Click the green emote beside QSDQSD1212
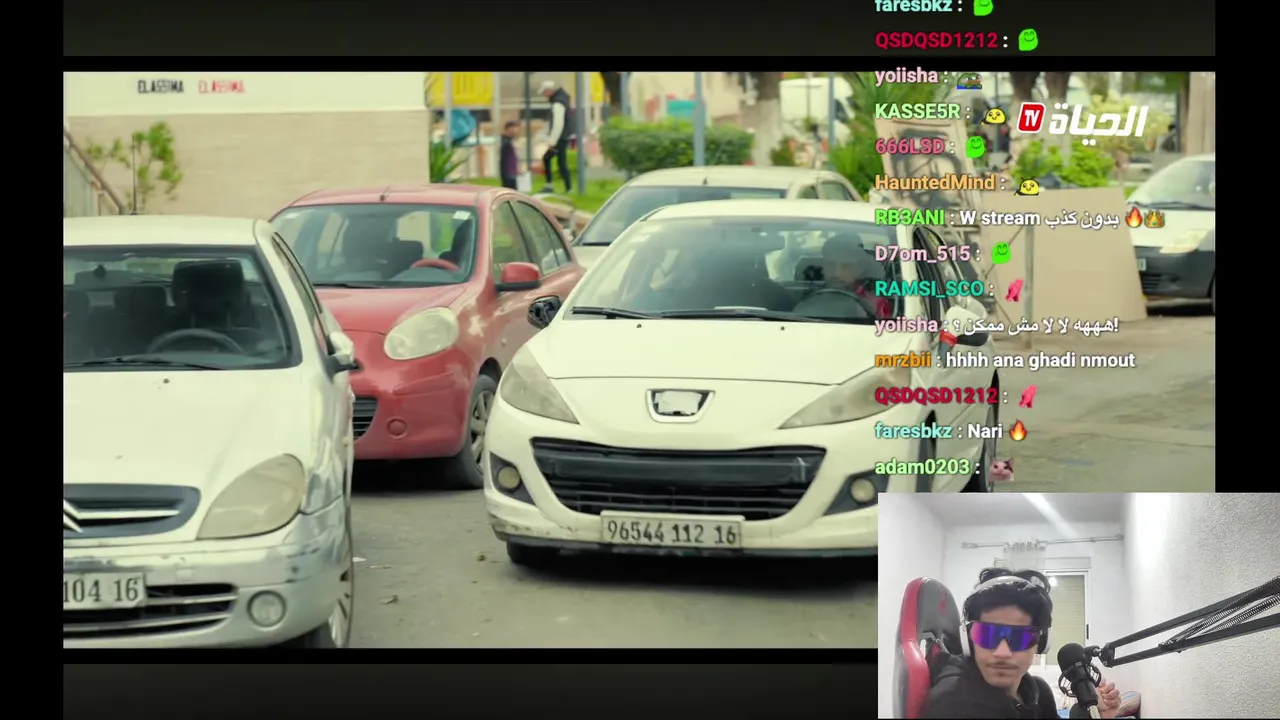 pos(1028,40)
